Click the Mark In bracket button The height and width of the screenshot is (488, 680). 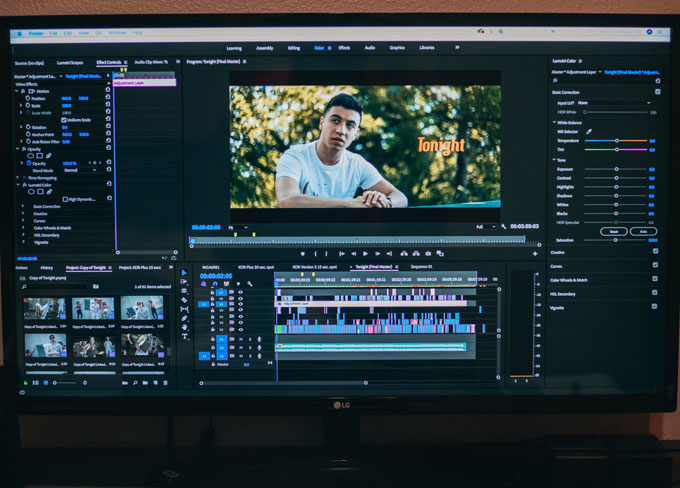(x=315, y=254)
